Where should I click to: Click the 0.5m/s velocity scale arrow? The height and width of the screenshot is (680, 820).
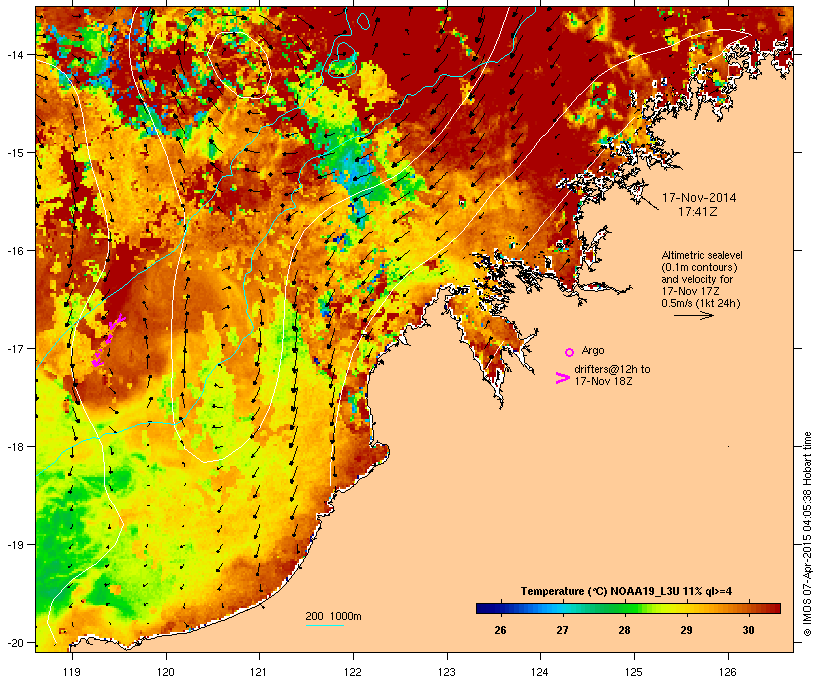pyautogui.click(x=693, y=315)
